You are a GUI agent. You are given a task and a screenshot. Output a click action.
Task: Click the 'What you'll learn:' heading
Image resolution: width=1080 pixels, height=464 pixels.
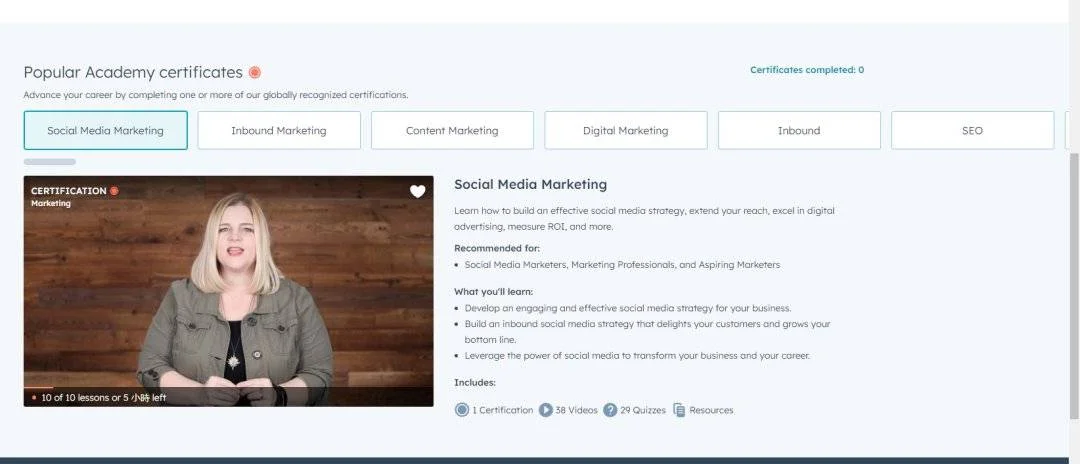tap(494, 291)
